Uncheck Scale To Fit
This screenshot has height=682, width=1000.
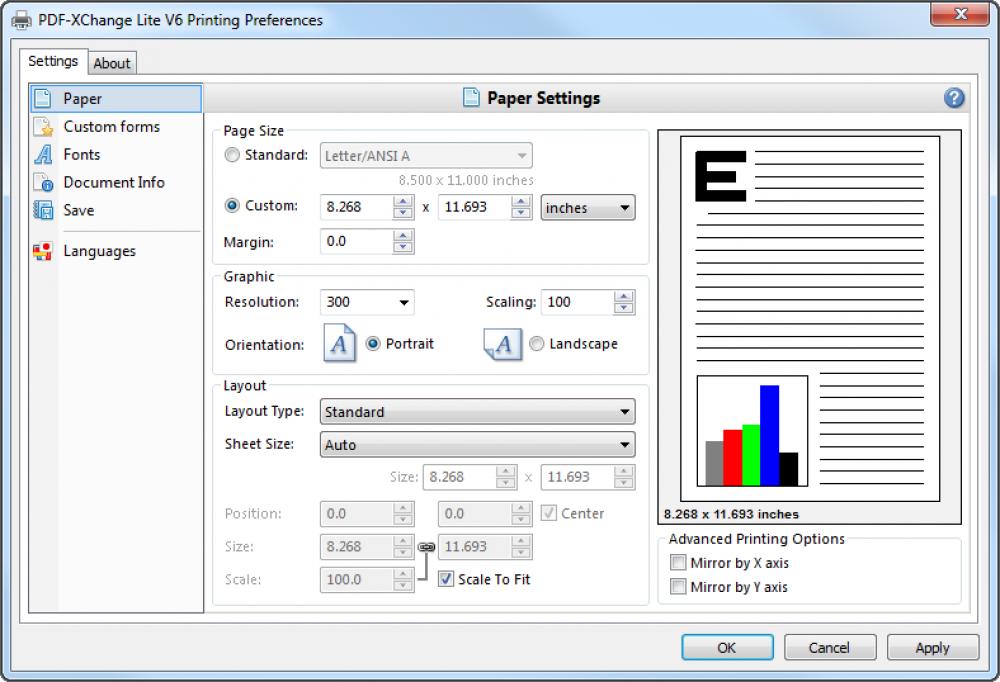446,579
